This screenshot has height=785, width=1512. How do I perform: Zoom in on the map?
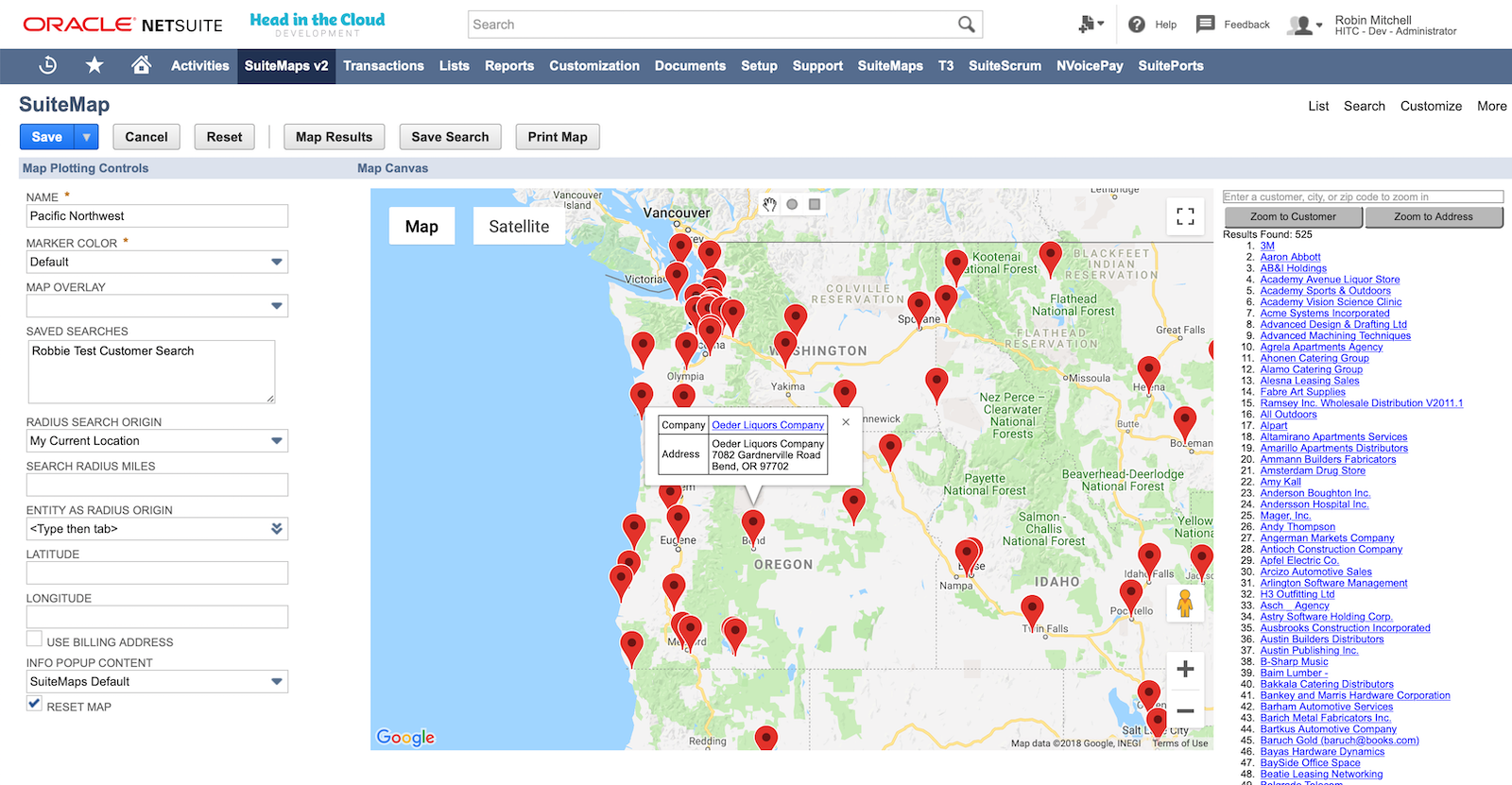point(1185,670)
